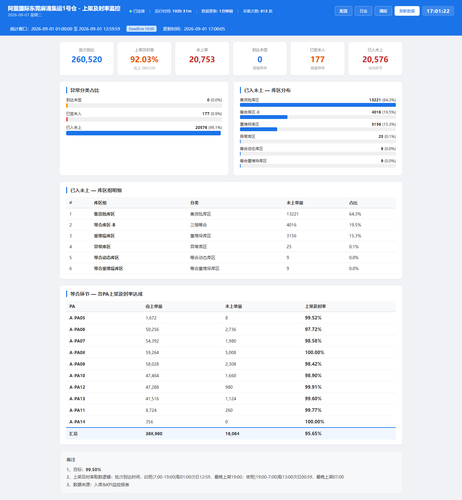Click 1,672 in the A-PA05 row
This screenshot has width=462, height=500.
151,318
